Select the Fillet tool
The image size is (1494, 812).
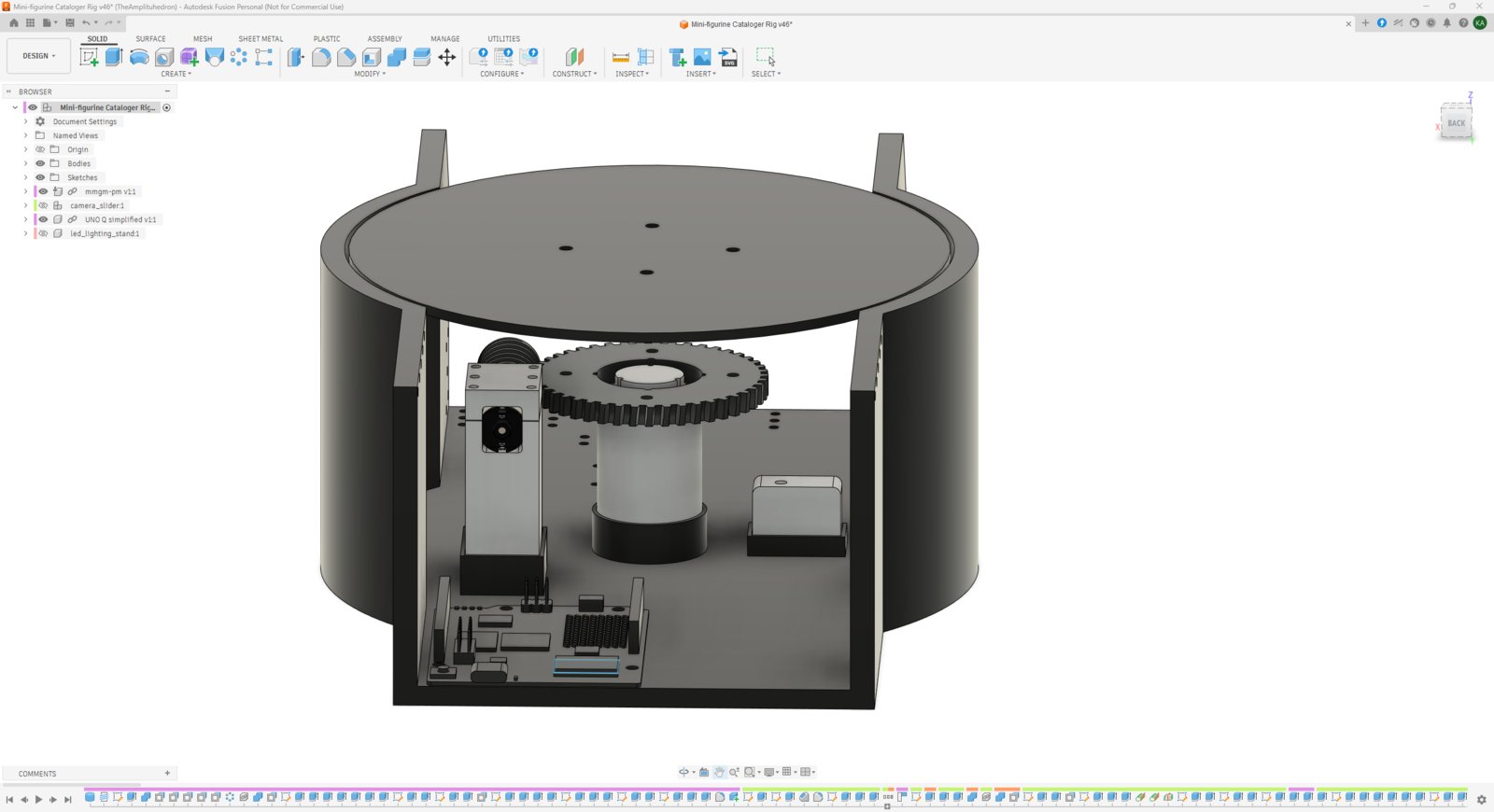tap(321, 57)
